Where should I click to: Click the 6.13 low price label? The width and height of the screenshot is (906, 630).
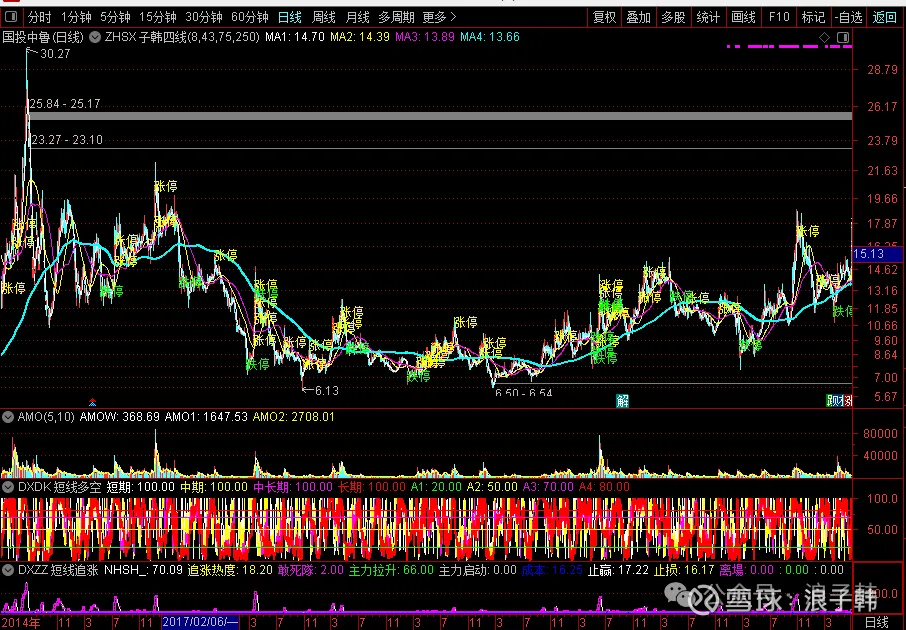tap(327, 391)
